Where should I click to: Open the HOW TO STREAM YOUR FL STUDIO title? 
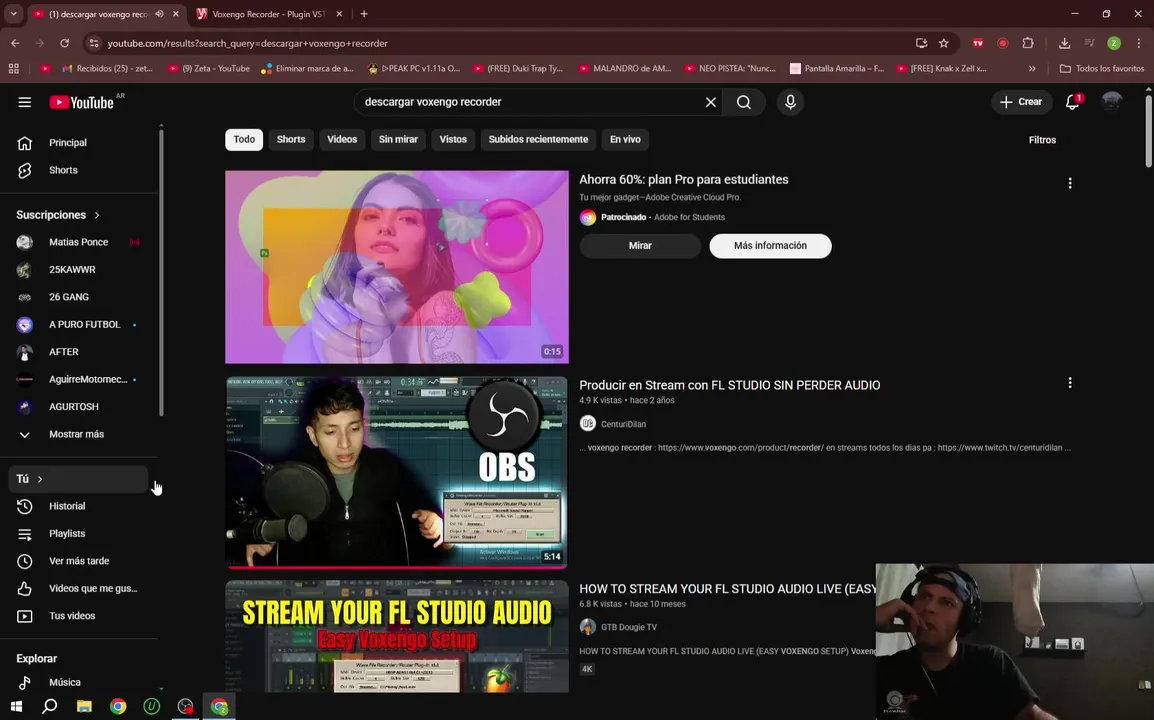727,589
